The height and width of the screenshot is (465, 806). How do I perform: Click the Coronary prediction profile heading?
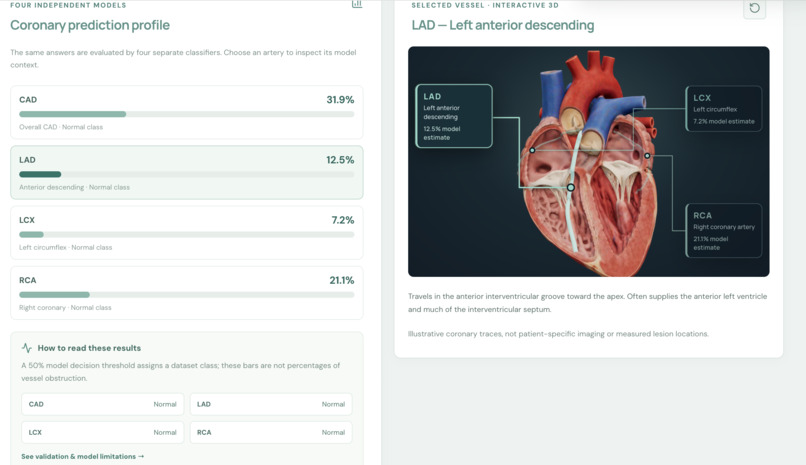click(90, 25)
